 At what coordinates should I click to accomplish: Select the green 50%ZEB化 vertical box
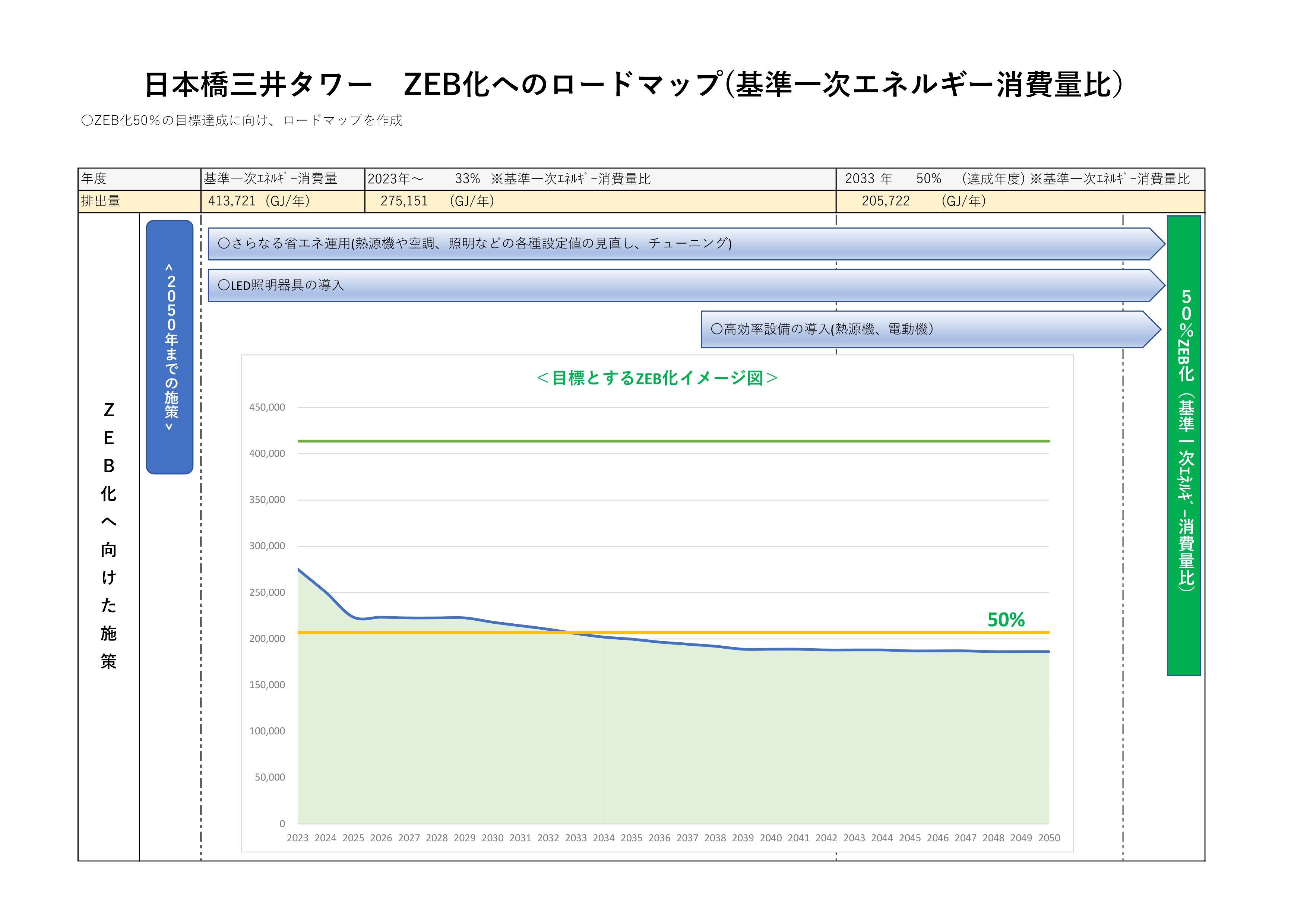(x=1184, y=445)
